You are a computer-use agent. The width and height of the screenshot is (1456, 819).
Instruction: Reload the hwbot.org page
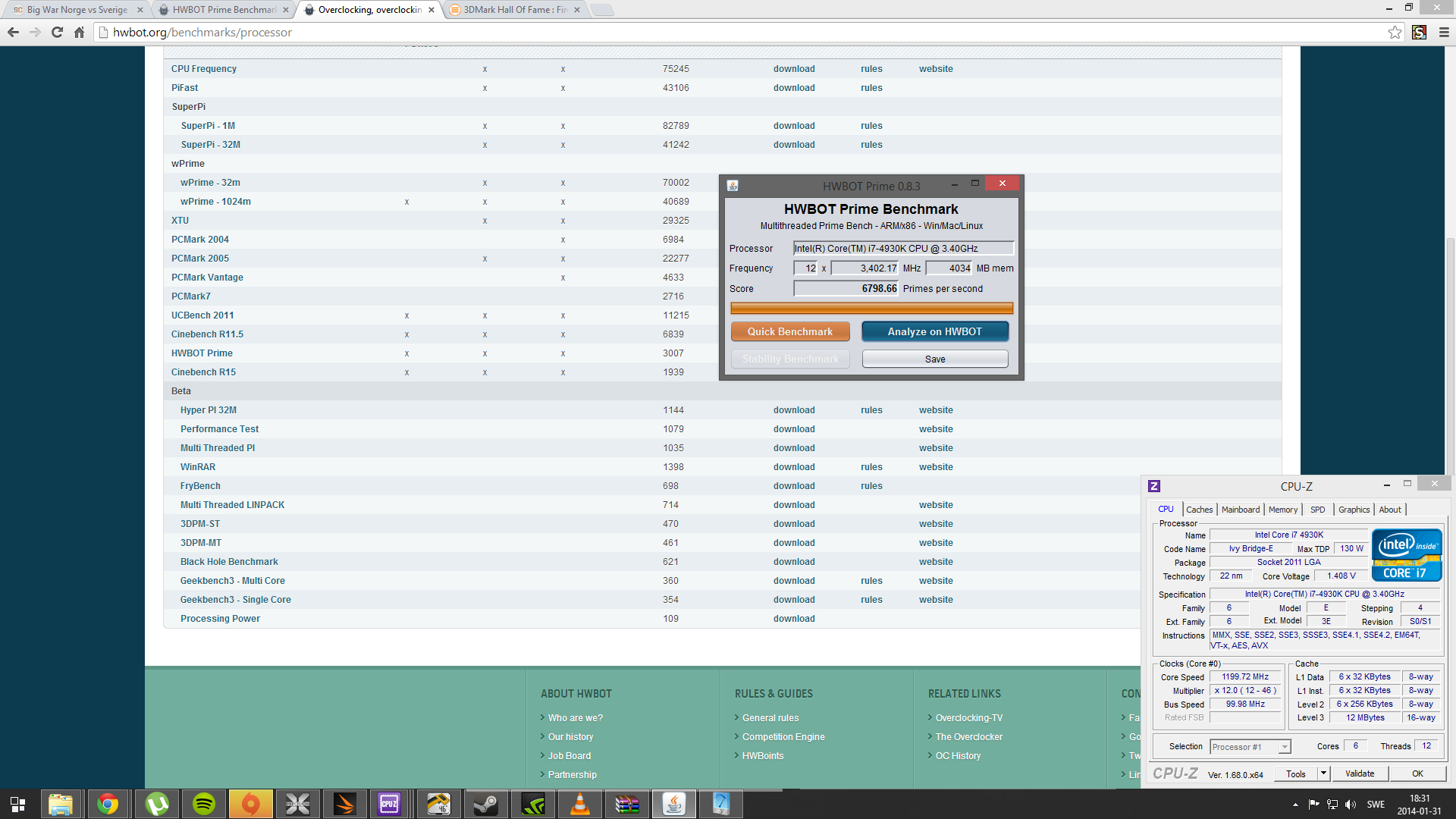(57, 32)
